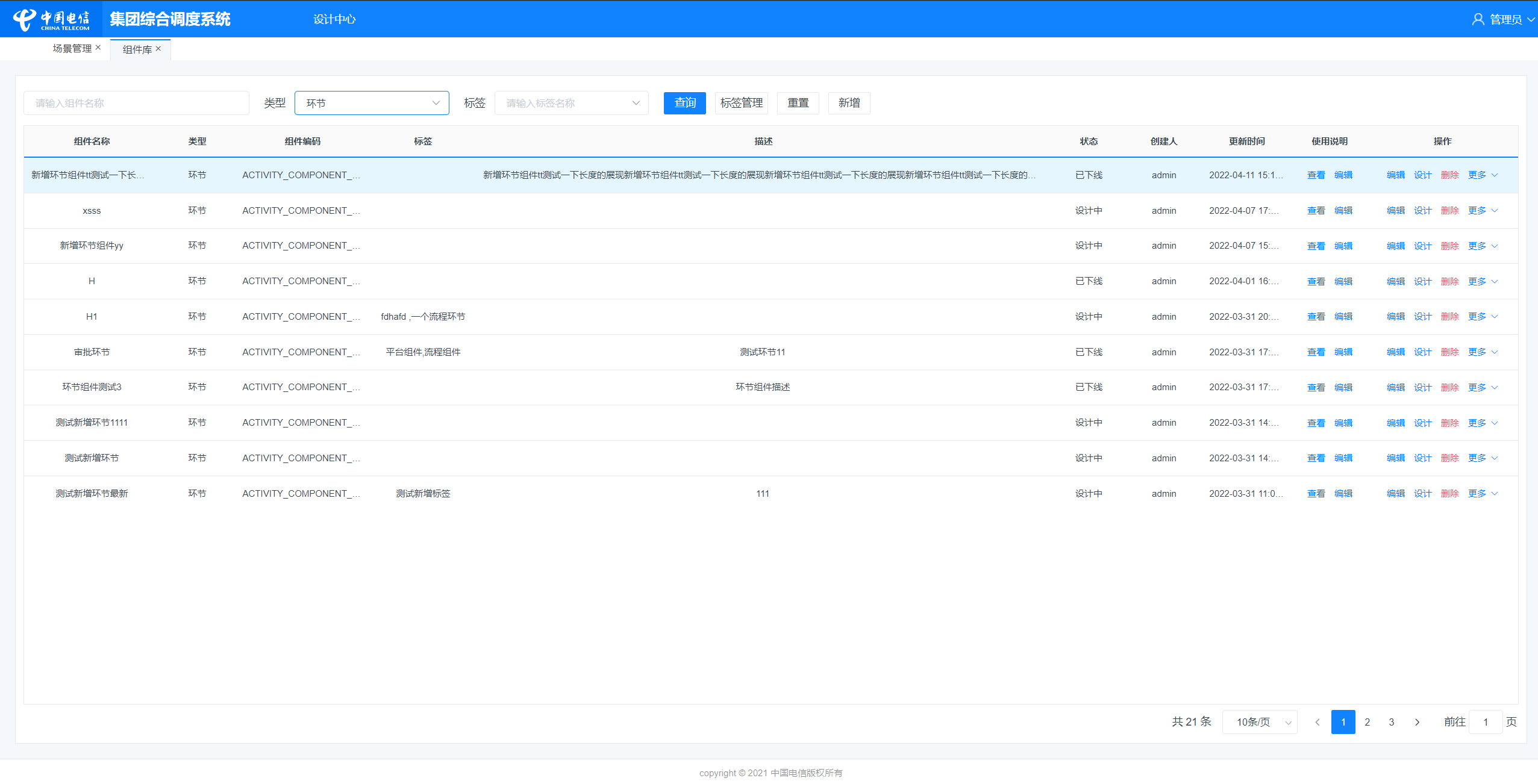
Task: Click 设计 in the 测试新增环节1111 row
Action: click(x=1423, y=423)
